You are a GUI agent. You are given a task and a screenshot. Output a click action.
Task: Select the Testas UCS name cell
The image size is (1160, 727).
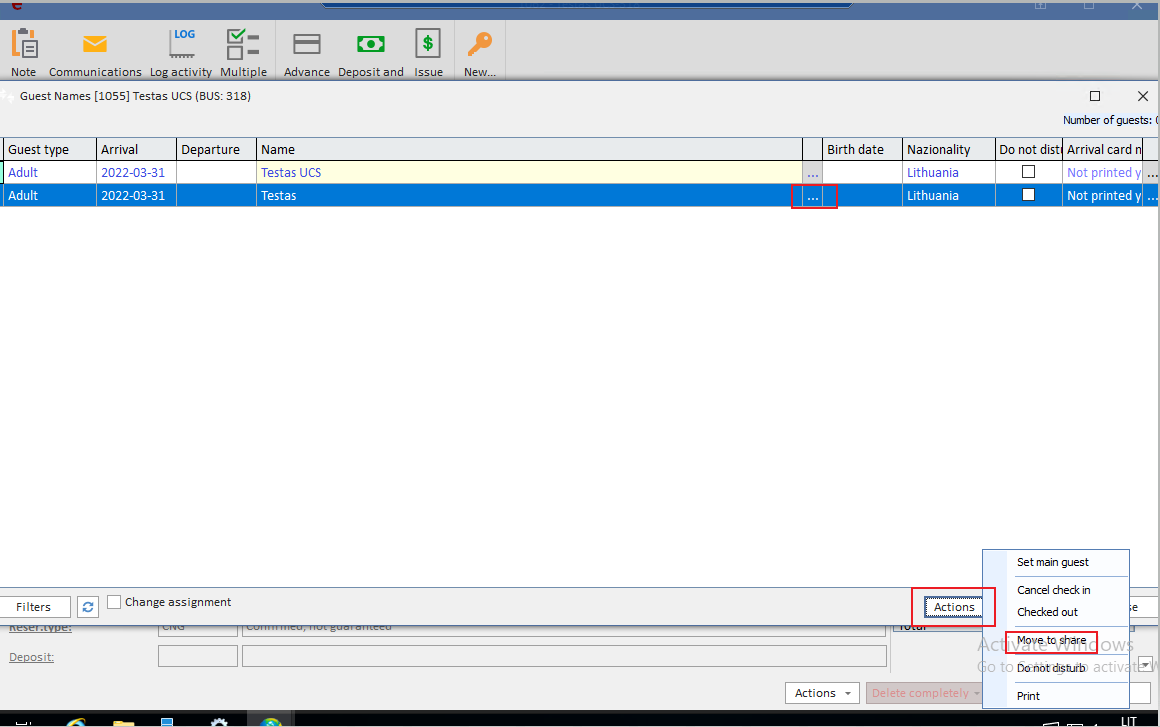point(529,172)
